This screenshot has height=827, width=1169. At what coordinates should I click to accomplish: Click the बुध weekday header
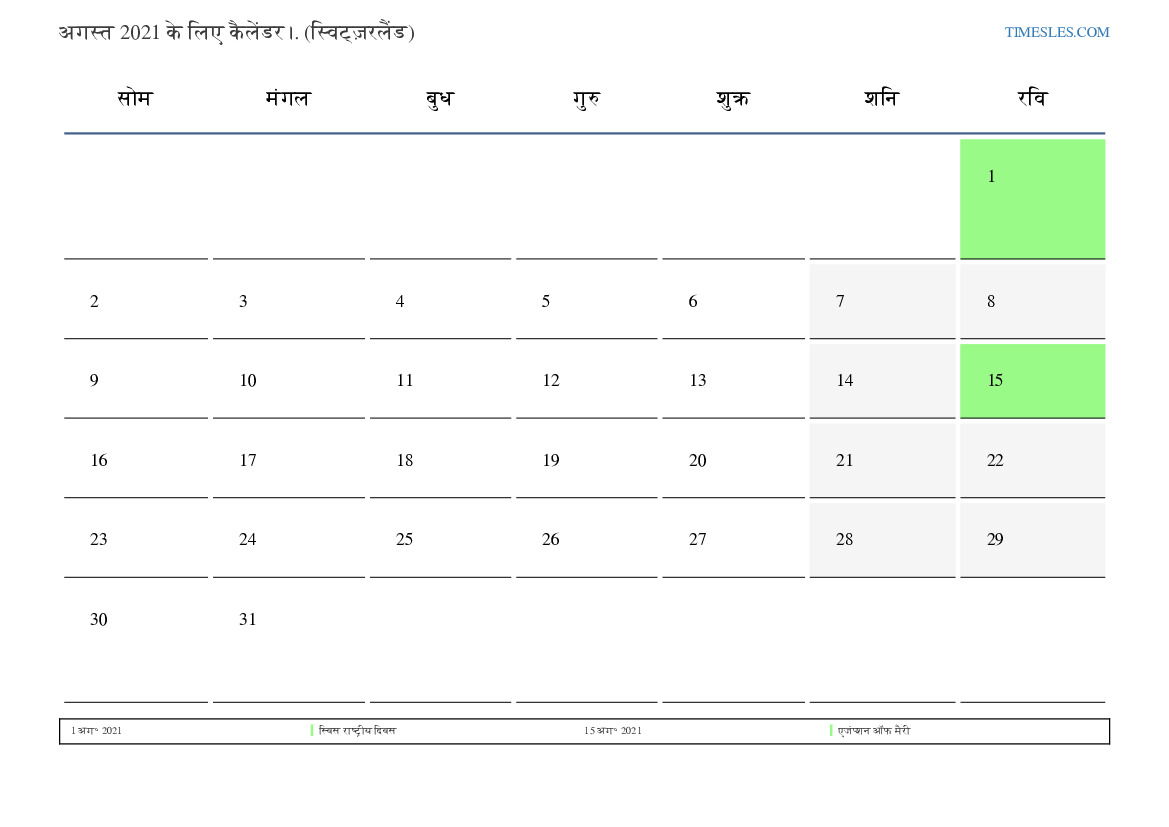tap(439, 98)
